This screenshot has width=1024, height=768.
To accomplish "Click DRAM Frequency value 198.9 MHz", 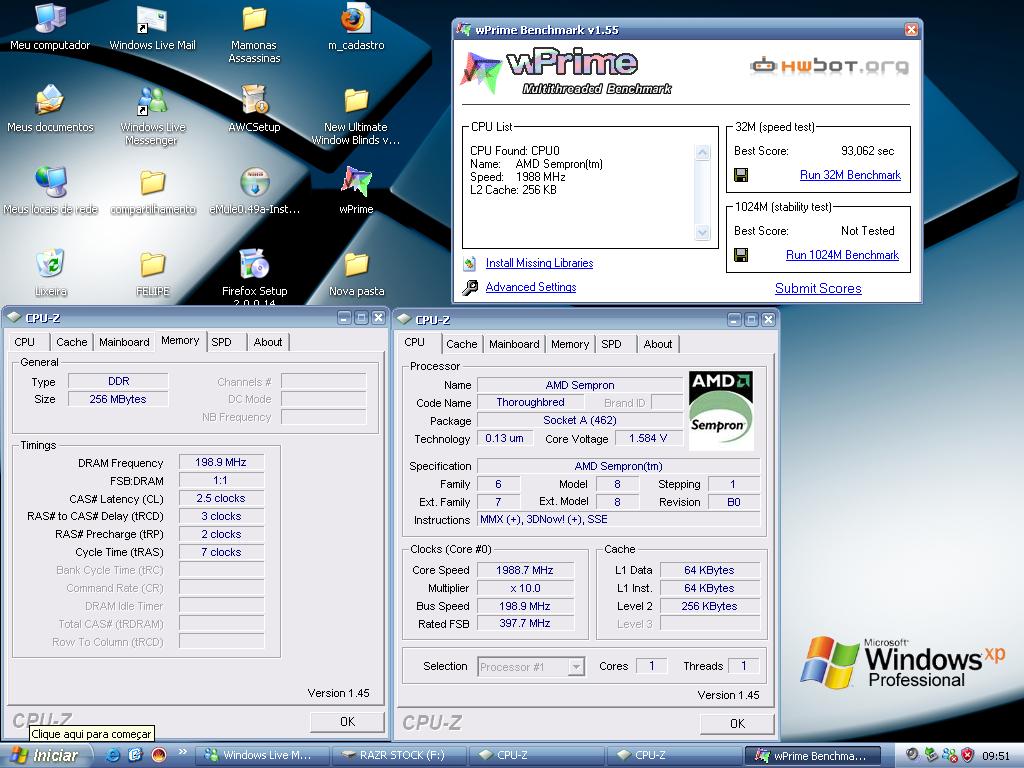I will [x=221, y=462].
